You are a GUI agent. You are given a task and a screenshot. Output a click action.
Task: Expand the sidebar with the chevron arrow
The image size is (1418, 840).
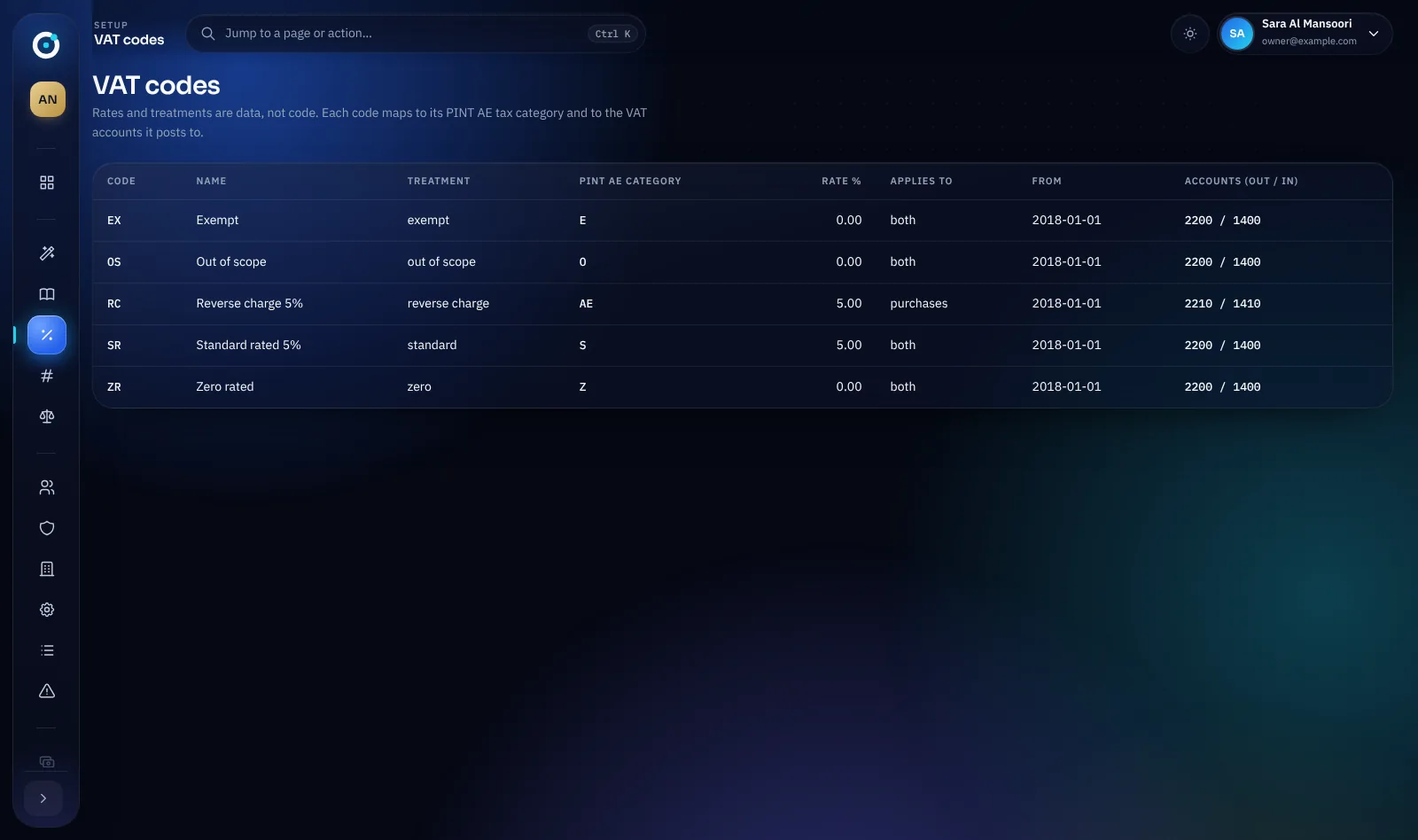[x=43, y=798]
